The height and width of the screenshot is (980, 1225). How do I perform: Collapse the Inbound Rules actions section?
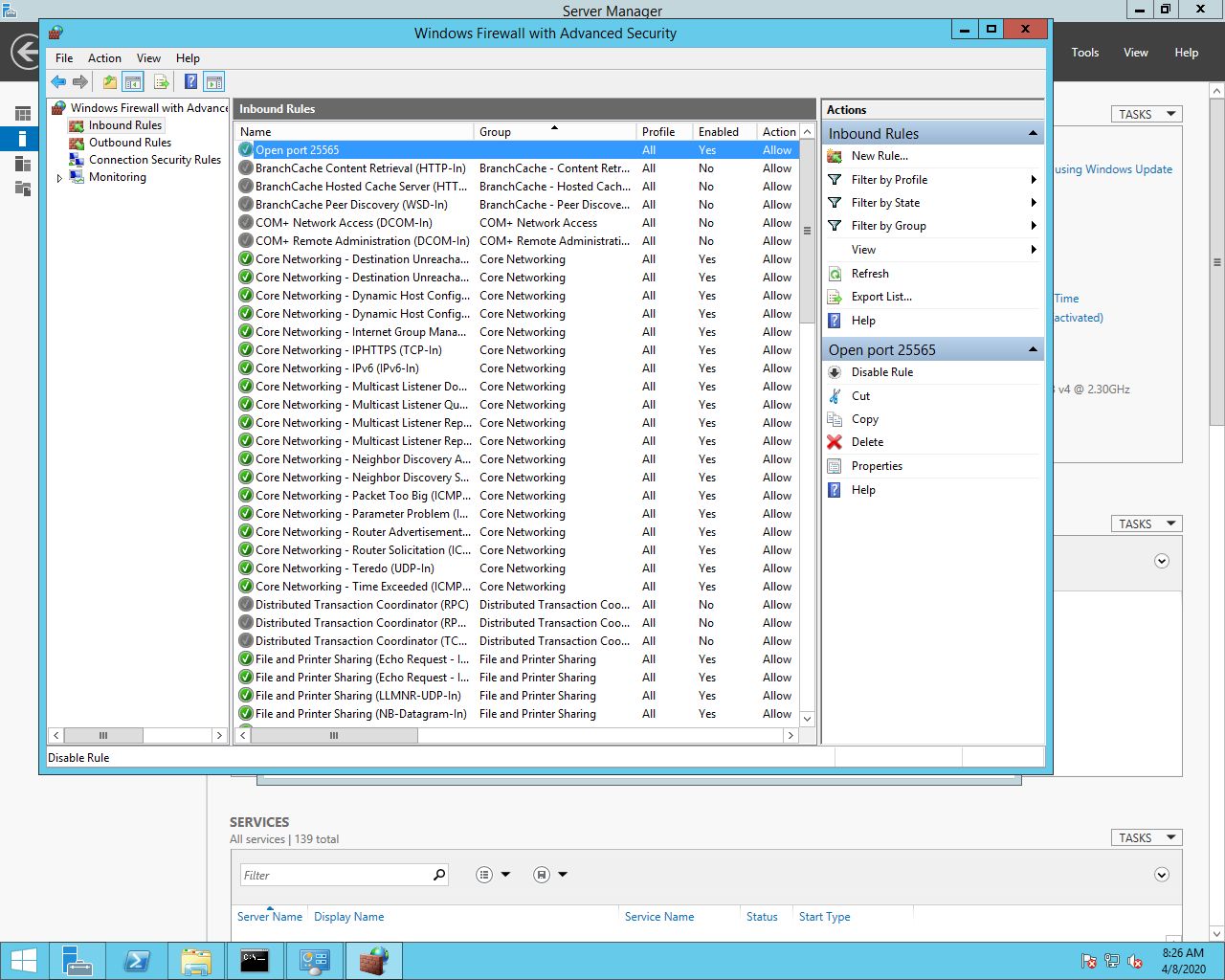1033,134
